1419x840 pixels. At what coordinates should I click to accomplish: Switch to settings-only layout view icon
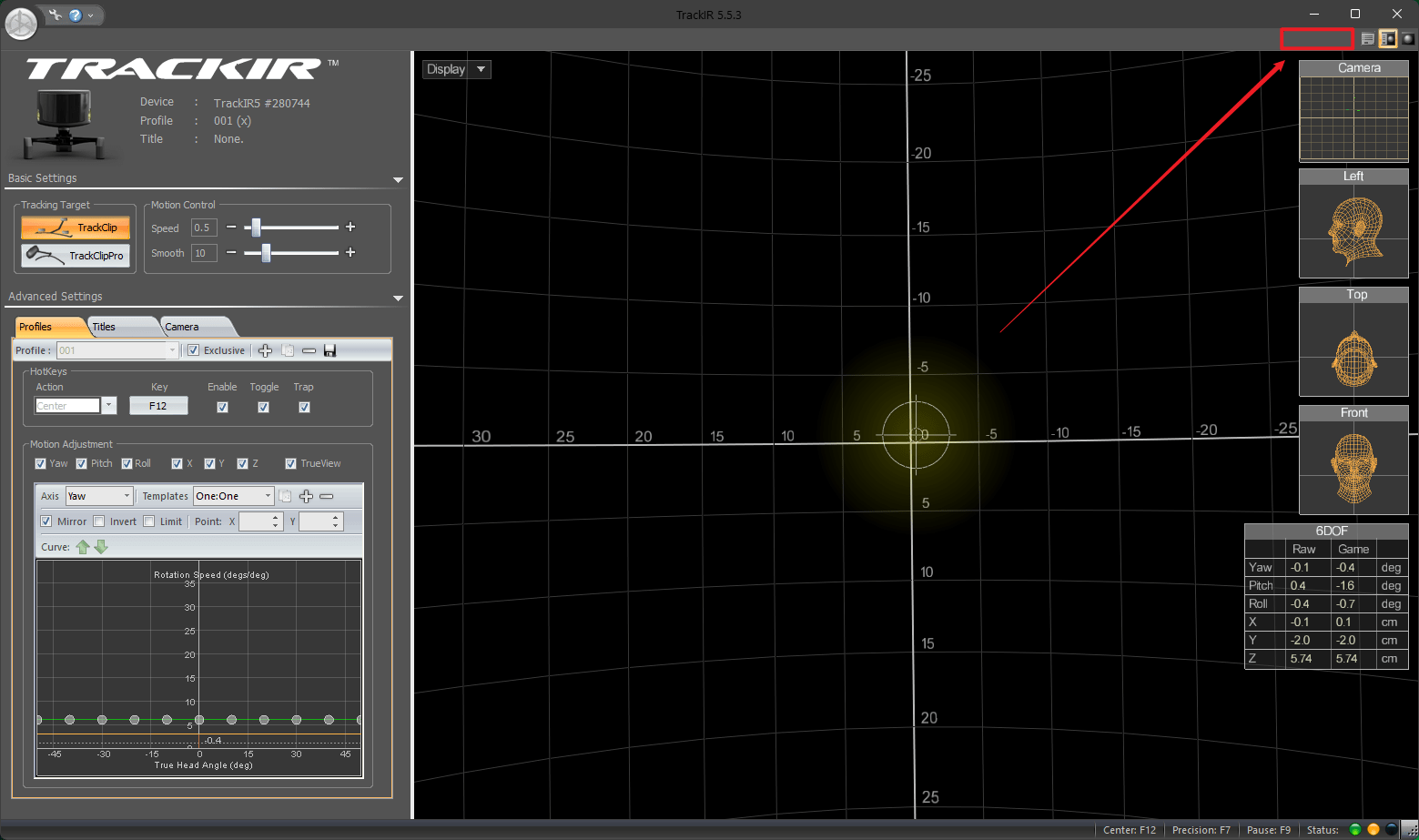(x=1367, y=38)
